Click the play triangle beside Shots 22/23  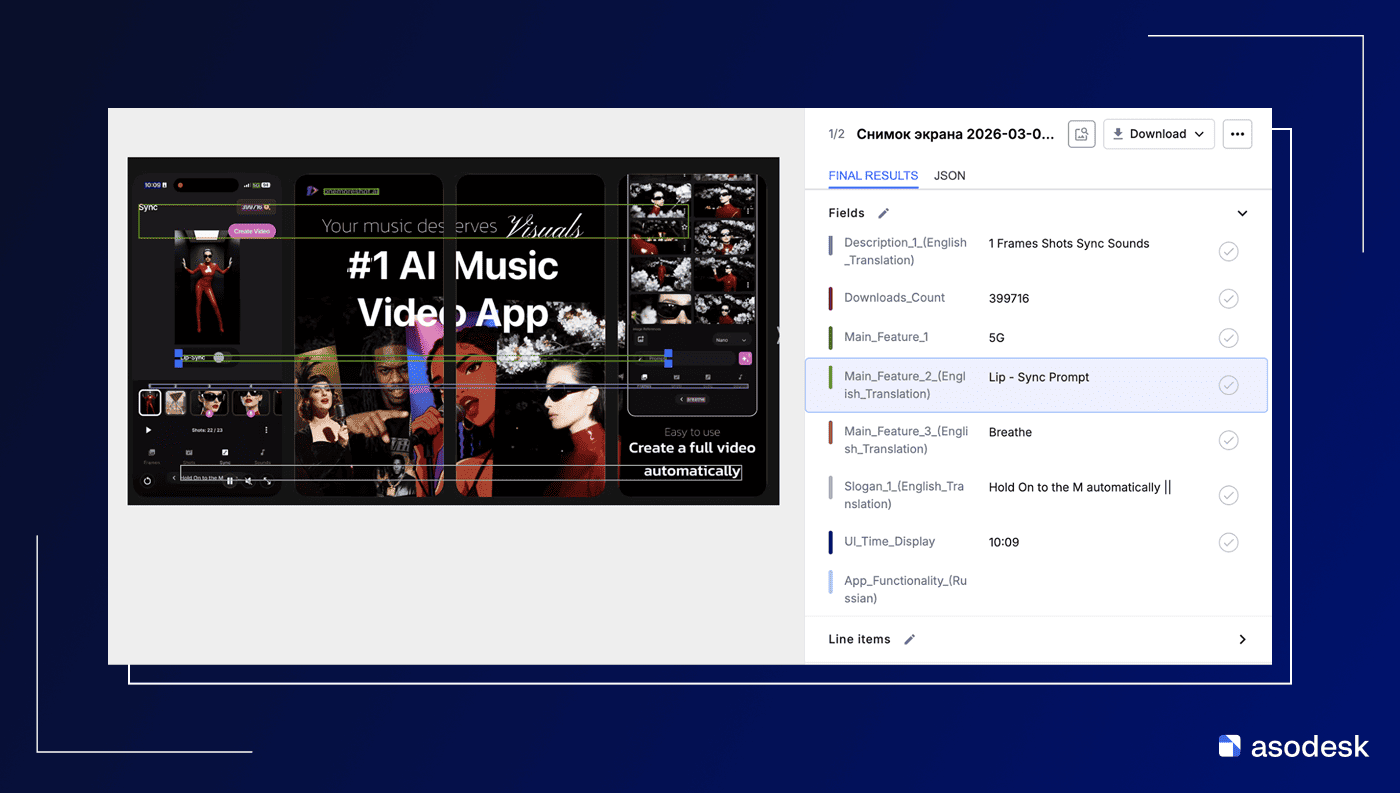click(149, 430)
